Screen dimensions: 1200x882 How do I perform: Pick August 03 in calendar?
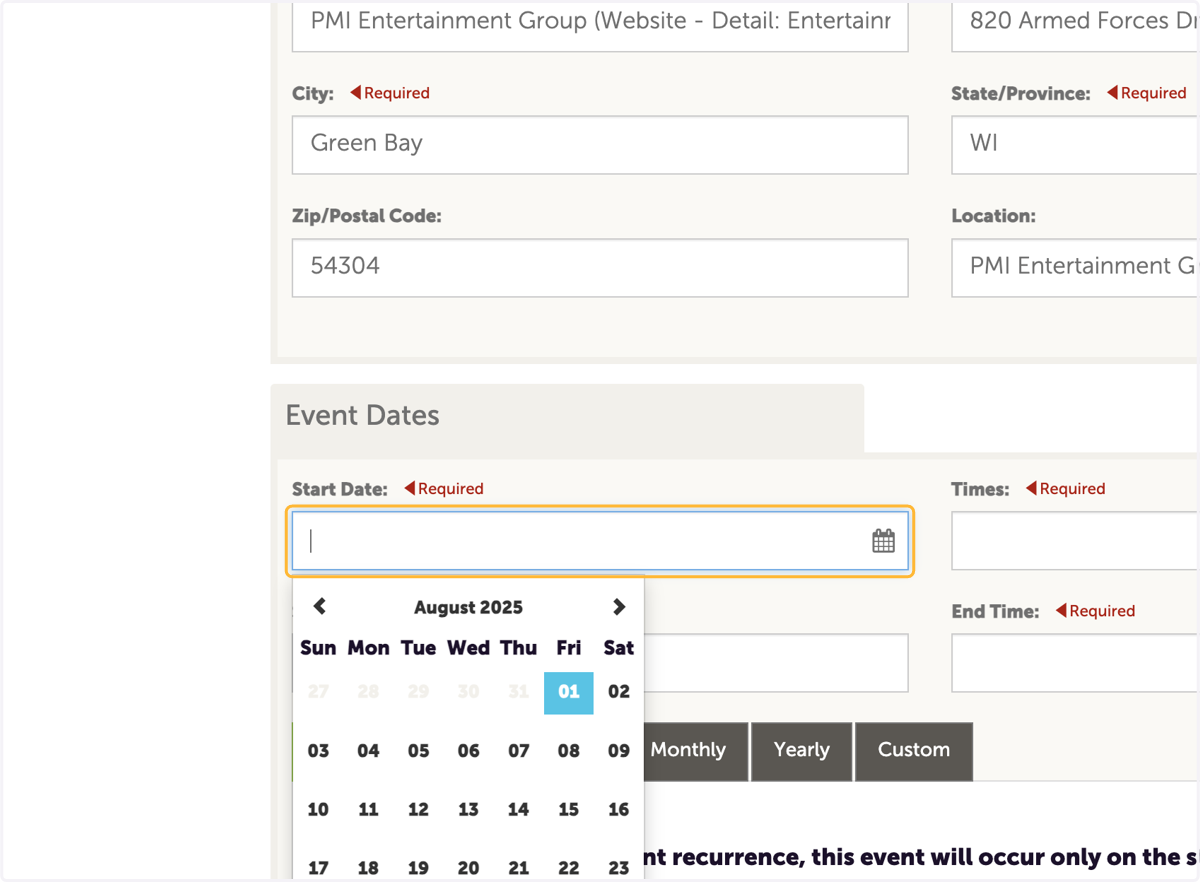pos(318,751)
